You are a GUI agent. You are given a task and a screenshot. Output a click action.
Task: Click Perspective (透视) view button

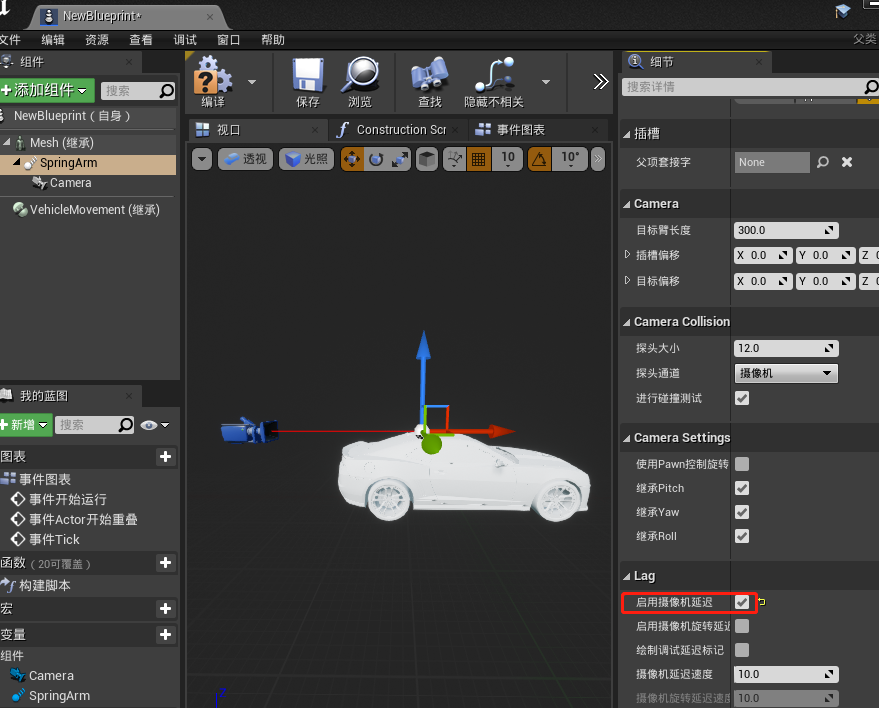coord(245,159)
